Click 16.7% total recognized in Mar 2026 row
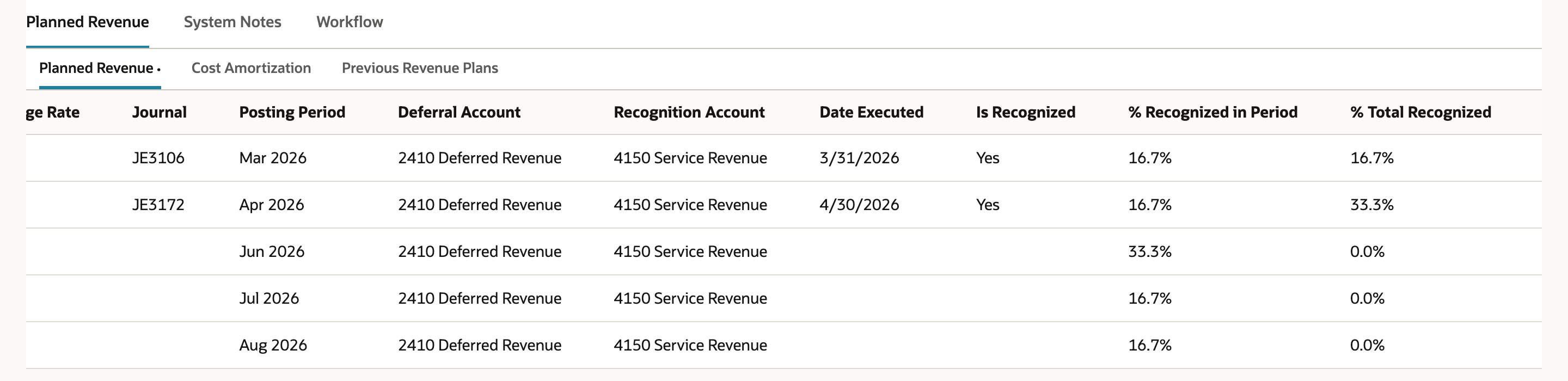The height and width of the screenshot is (381, 1568). click(1372, 158)
